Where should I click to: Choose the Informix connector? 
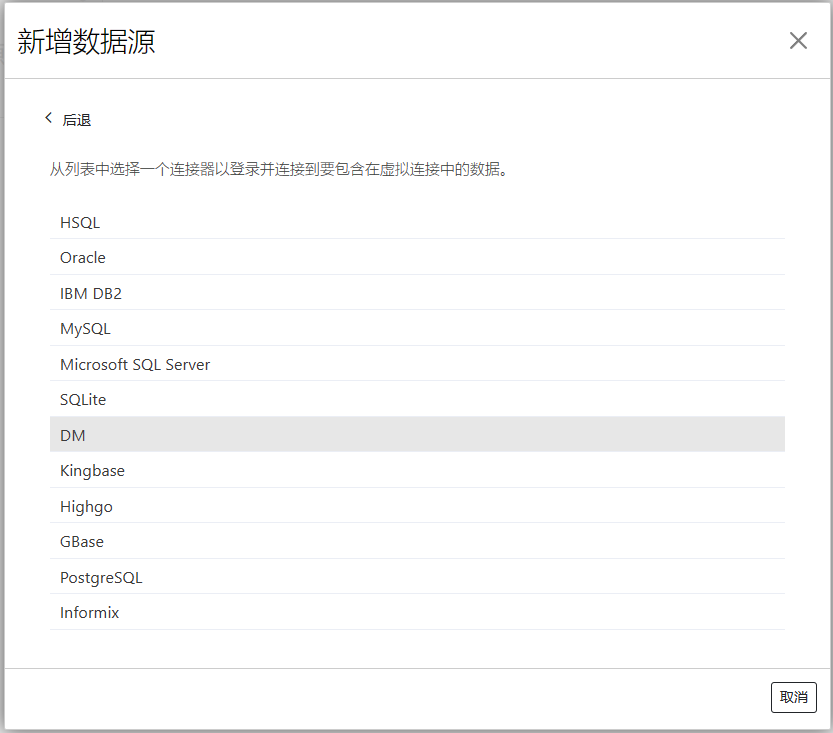[417, 612]
